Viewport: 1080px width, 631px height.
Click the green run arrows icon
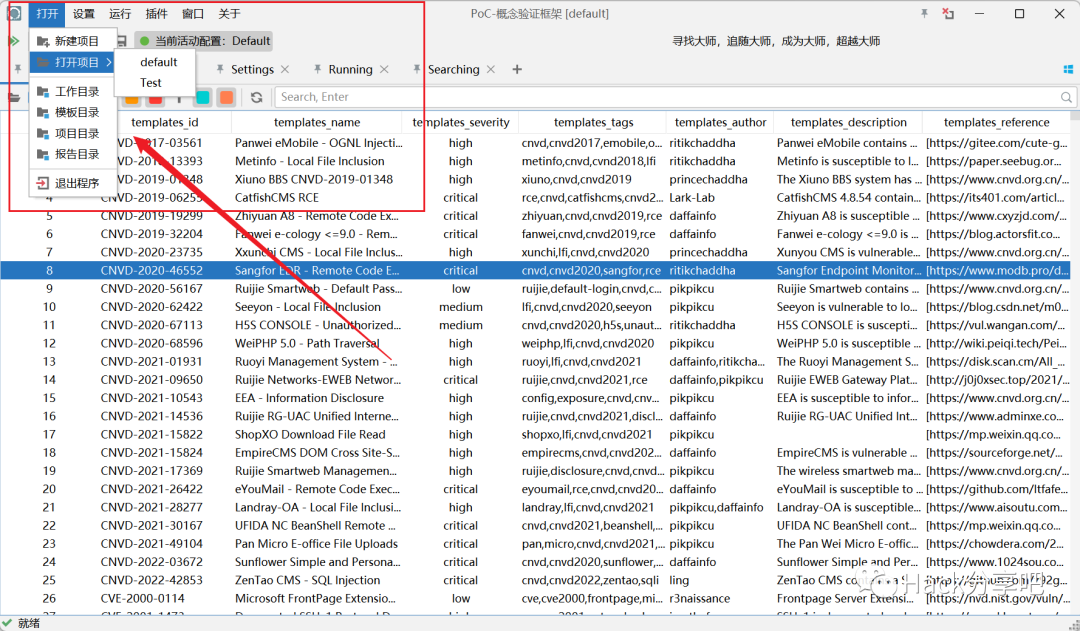[x=13, y=41]
